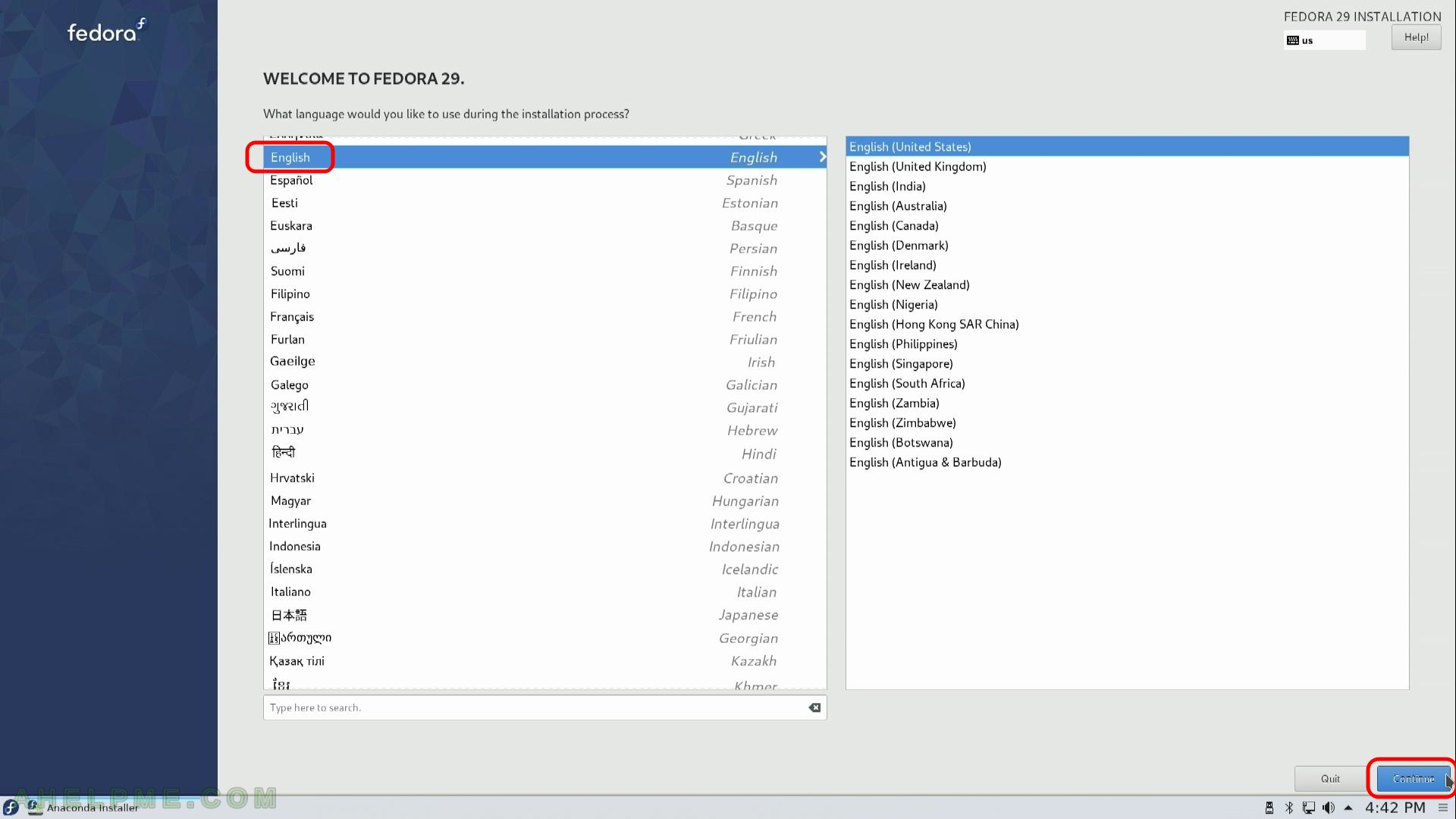Click the us keyboard layout indicator
This screenshot has width=1456, height=819.
[1324, 40]
